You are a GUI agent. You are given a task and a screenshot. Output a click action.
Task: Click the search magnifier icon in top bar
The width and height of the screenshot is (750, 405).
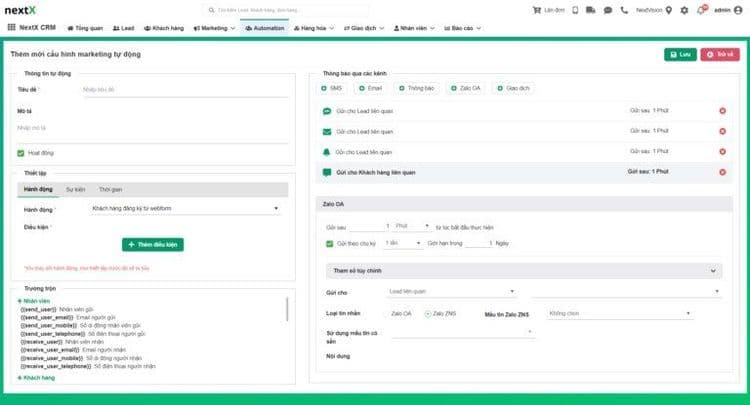pyautogui.click(x=211, y=10)
